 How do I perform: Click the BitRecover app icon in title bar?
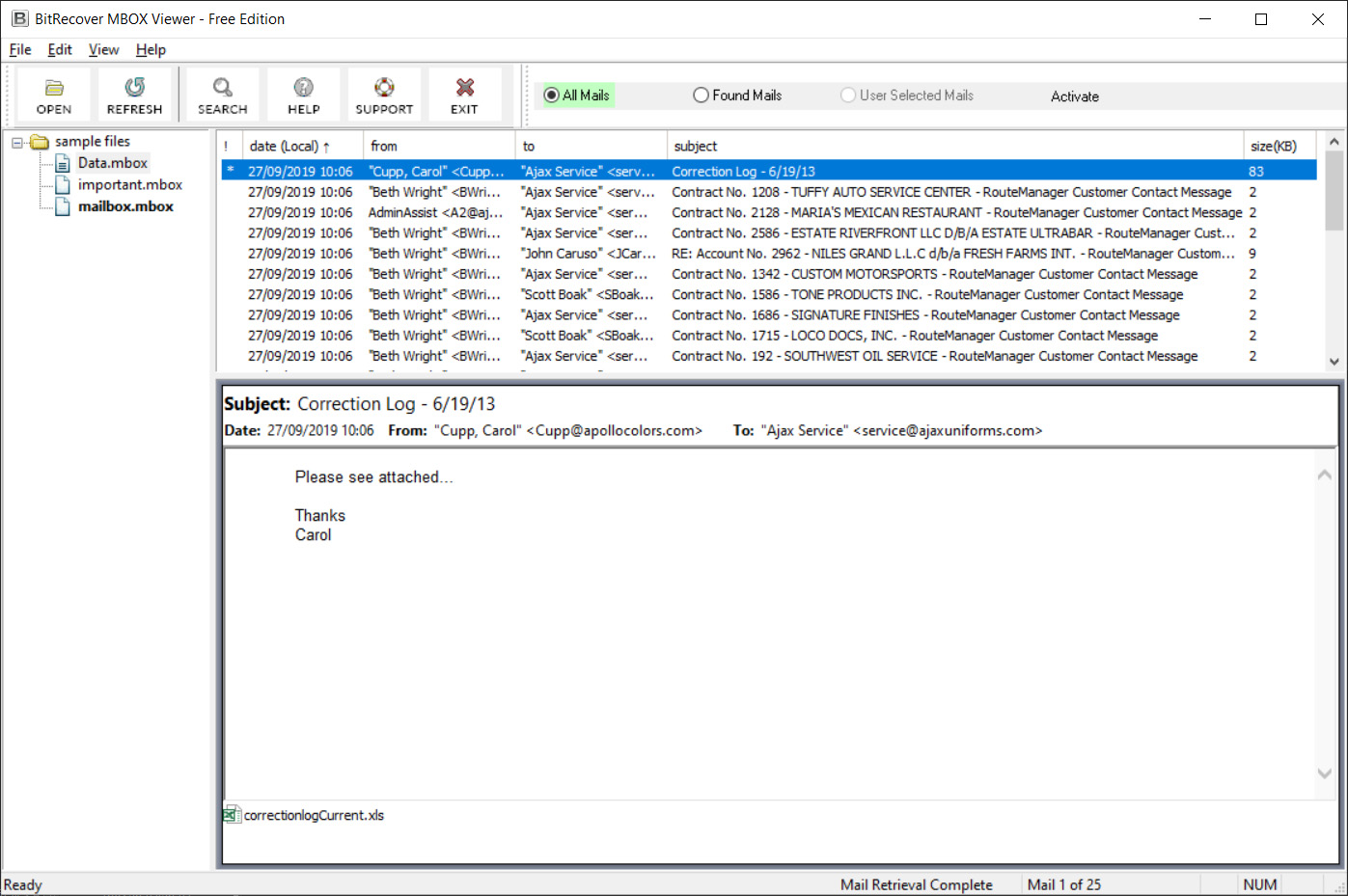click(19, 18)
